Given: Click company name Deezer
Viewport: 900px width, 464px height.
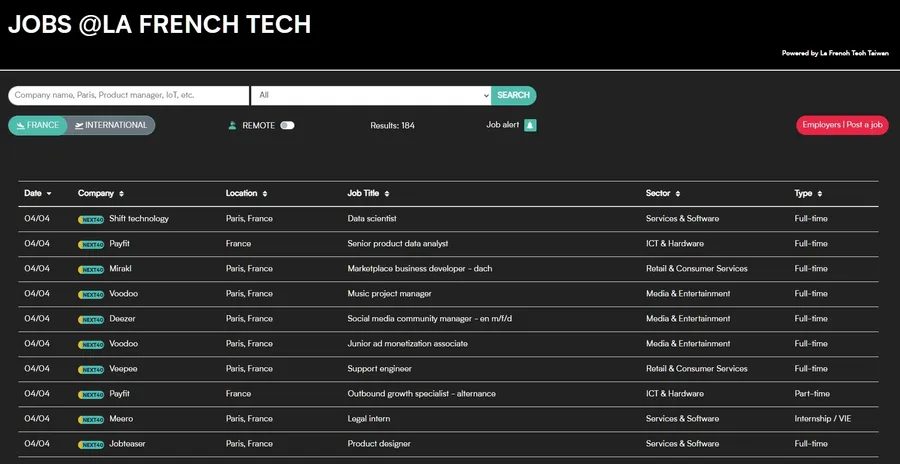Looking at the screenshot, I should point(122,319).
